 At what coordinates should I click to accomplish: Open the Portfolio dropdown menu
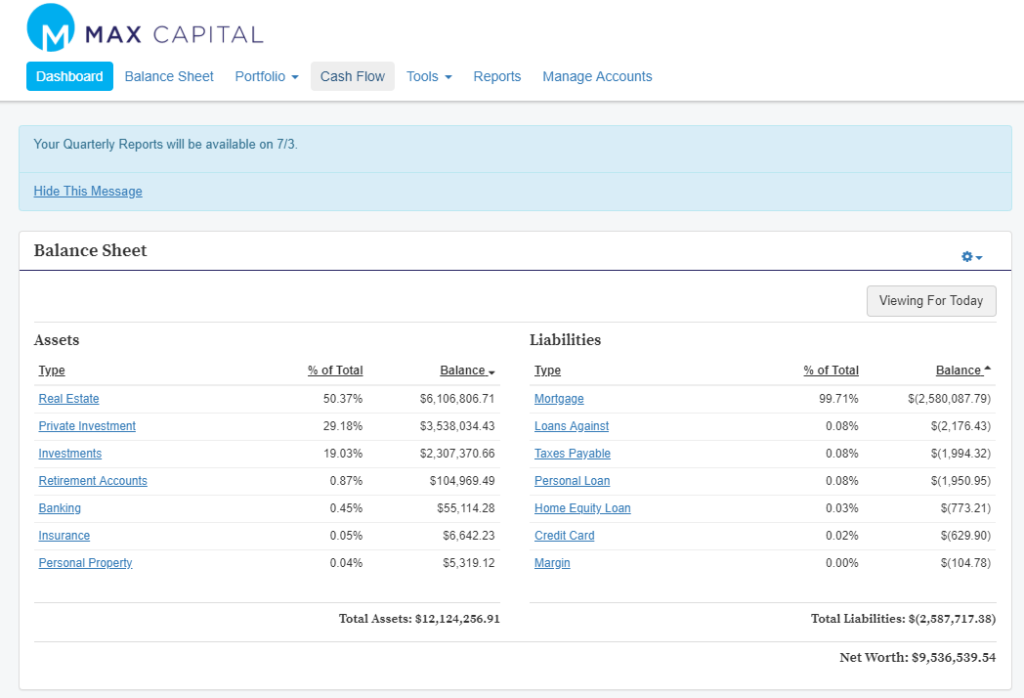coord(266,76)
